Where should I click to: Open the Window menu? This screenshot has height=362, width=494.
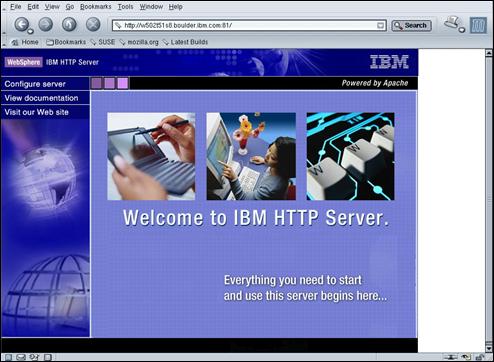tap(151, 7)
